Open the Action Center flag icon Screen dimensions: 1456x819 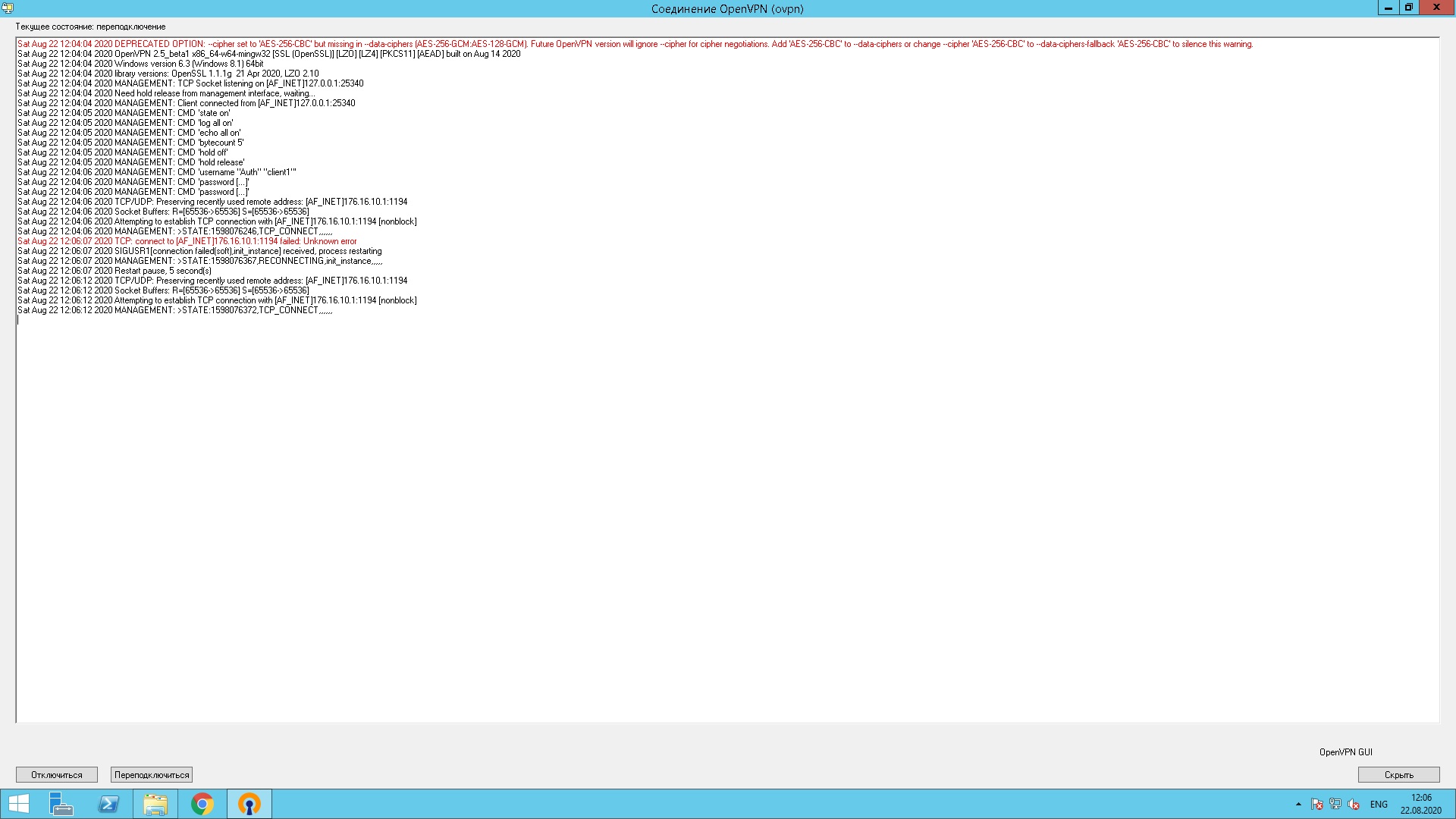[x=1317, y=804]
